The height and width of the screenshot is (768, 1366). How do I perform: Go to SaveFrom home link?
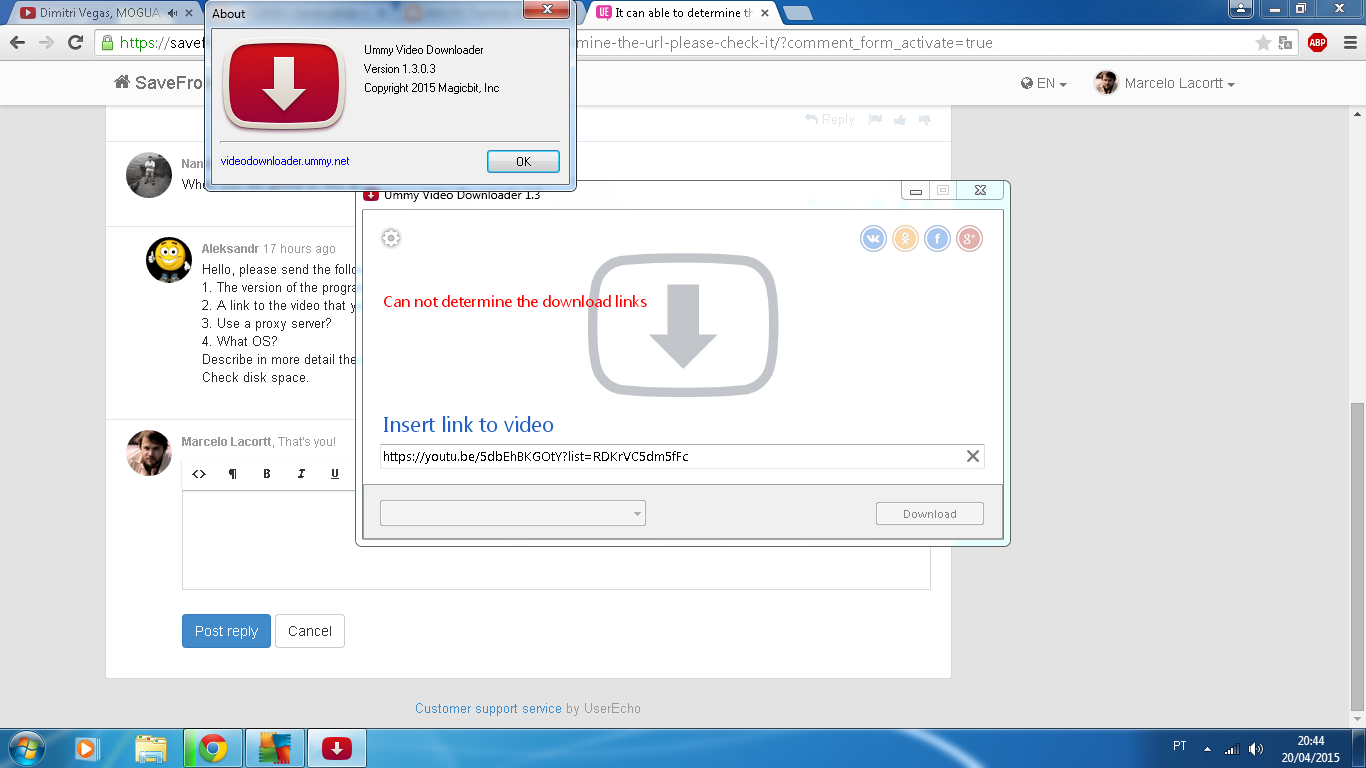pyautogui.click(x=159, y=83)
